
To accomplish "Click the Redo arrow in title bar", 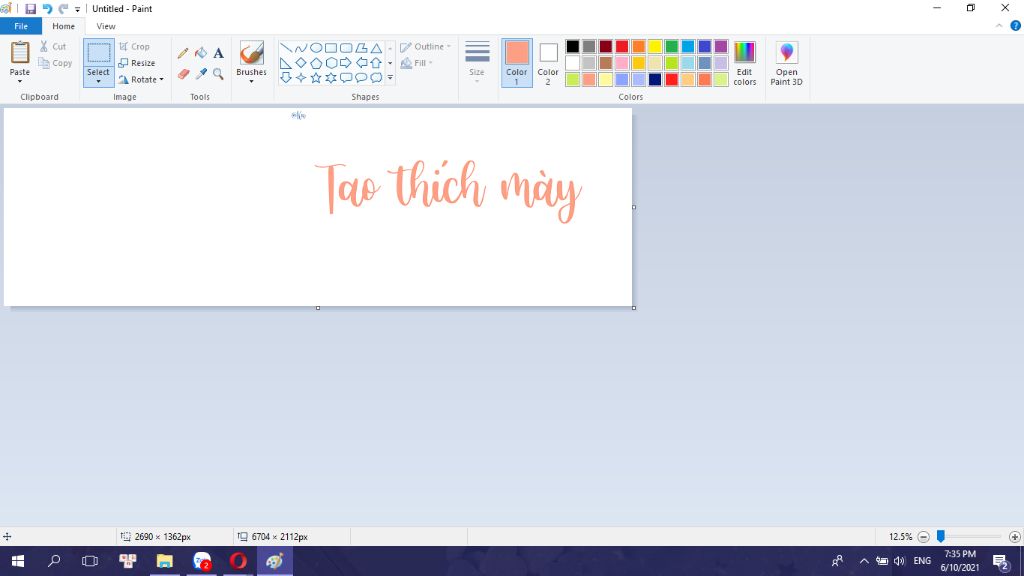I will (63, 8).
